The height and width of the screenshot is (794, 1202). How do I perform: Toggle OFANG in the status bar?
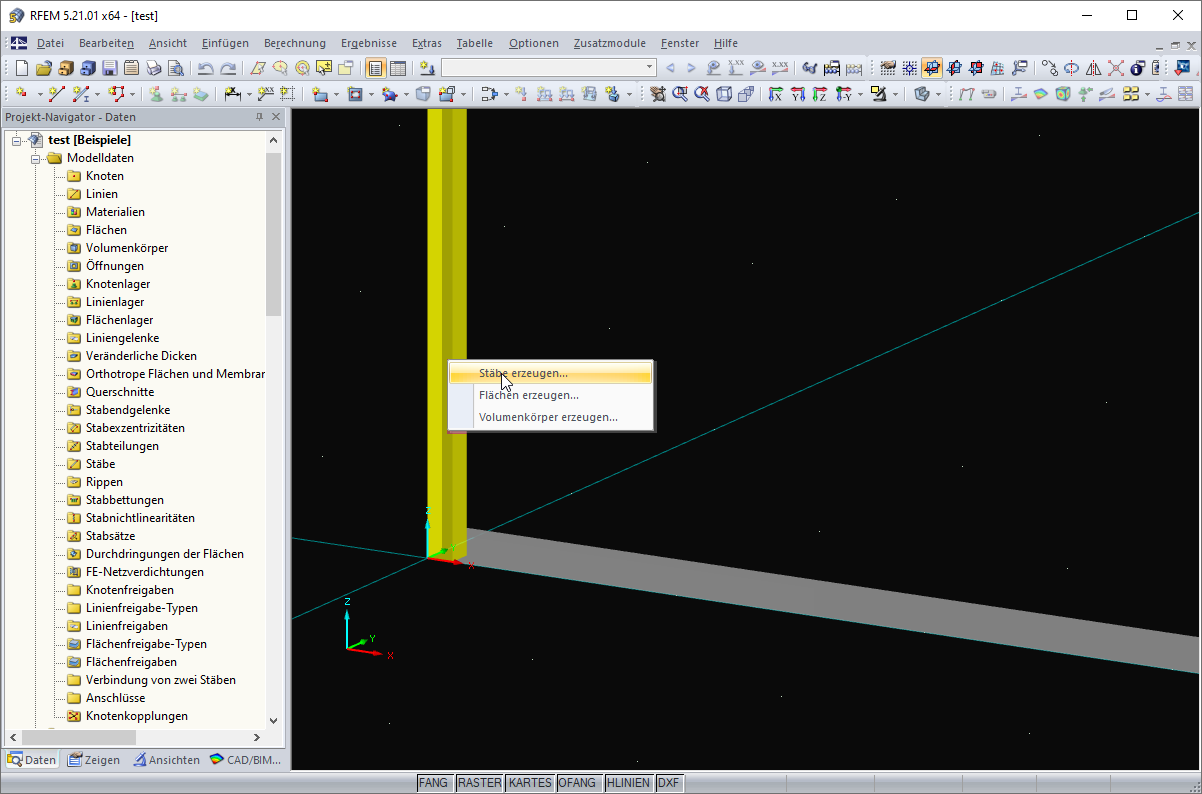click(579, 783)
